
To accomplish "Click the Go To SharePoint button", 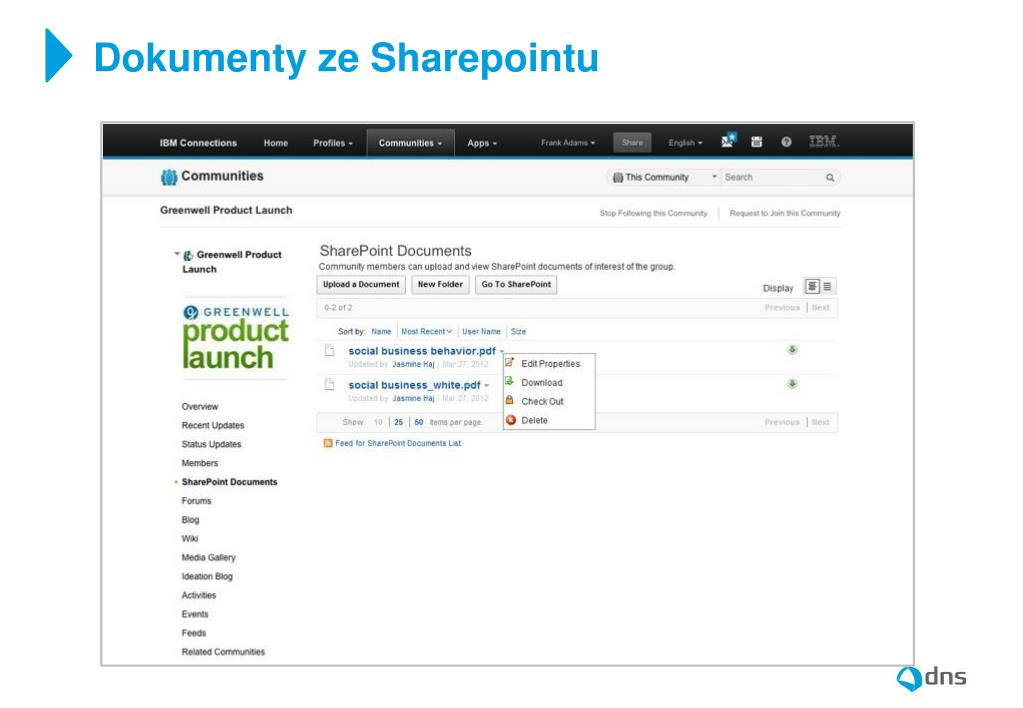I will coord(516,285).
